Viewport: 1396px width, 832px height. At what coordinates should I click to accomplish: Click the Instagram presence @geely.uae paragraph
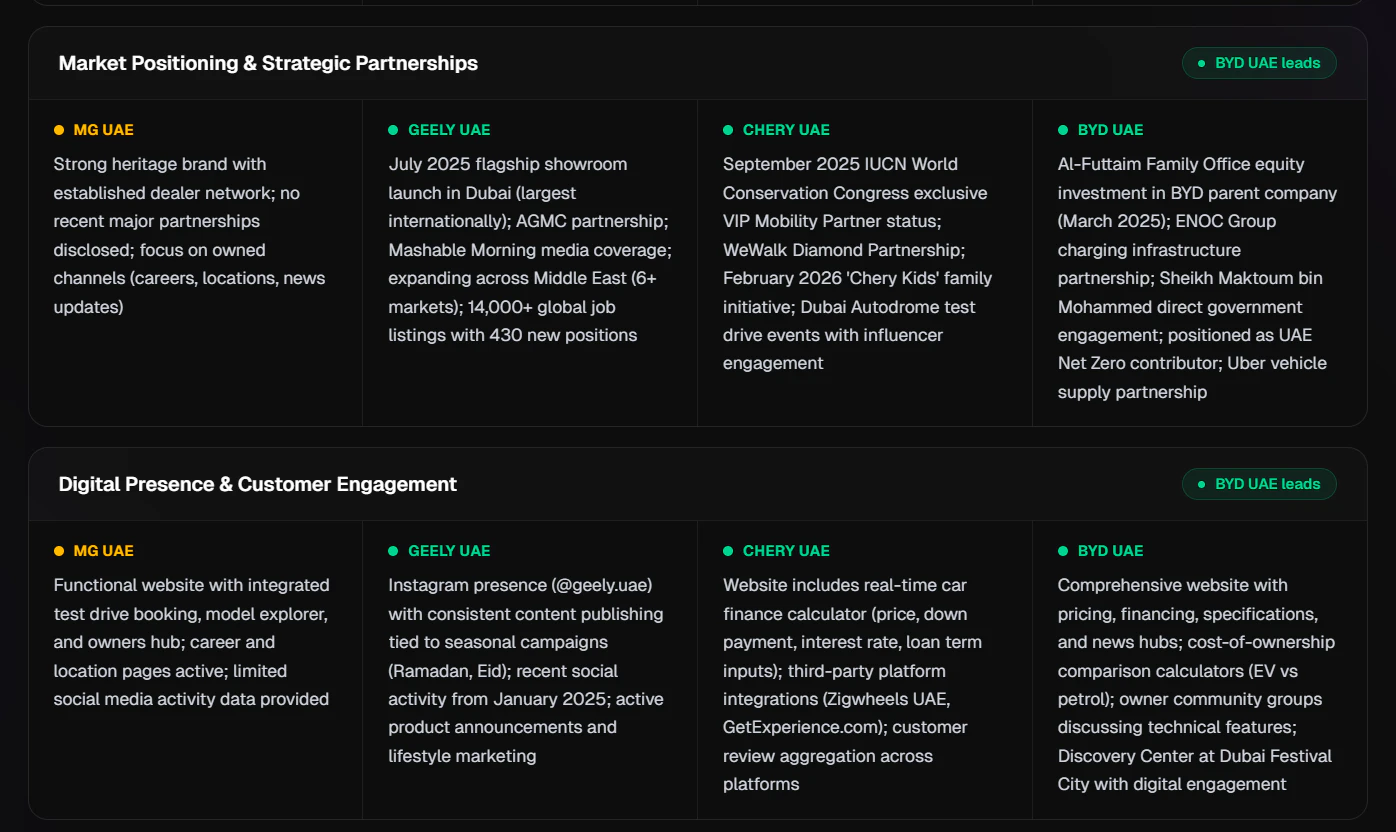(x=526, y=671)
